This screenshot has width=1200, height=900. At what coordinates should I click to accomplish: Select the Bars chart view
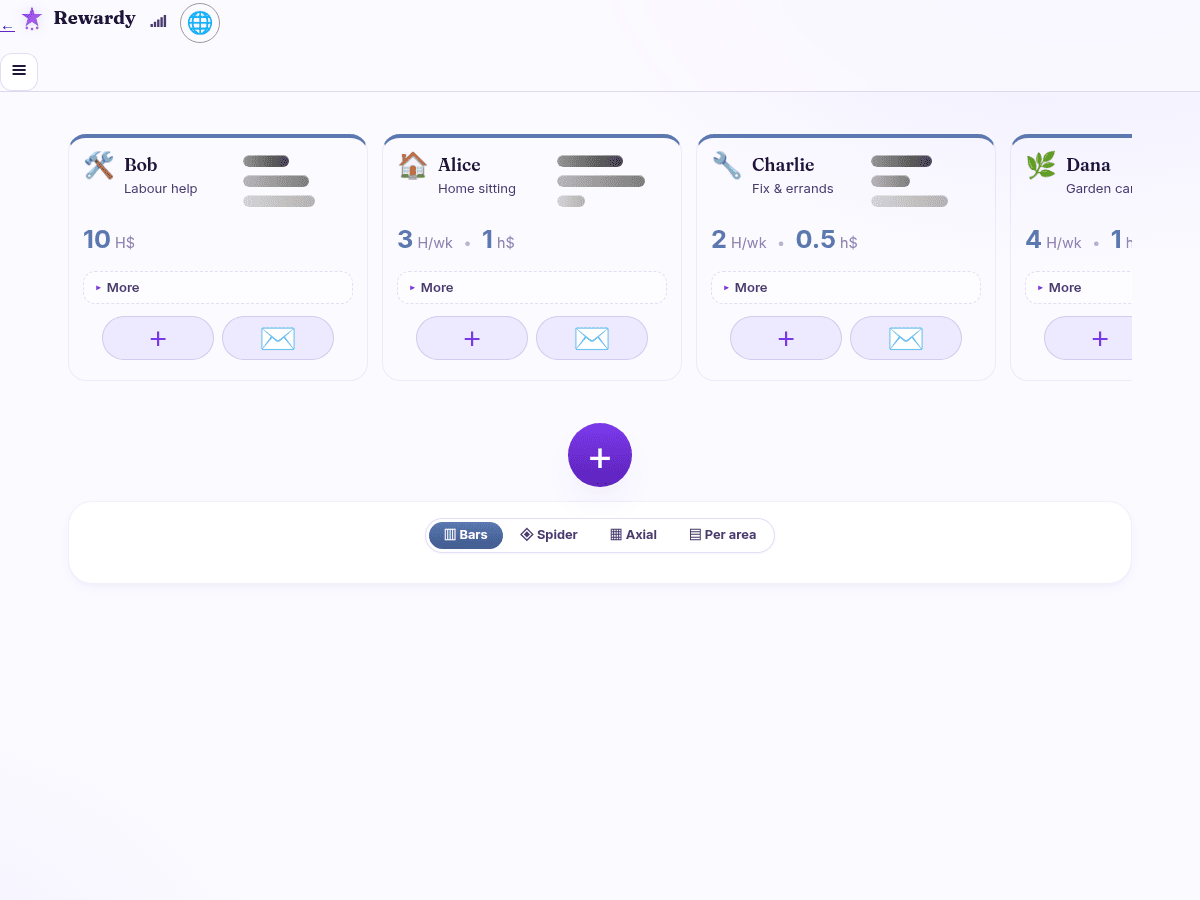pyautogui.click(x=466, y=535)
